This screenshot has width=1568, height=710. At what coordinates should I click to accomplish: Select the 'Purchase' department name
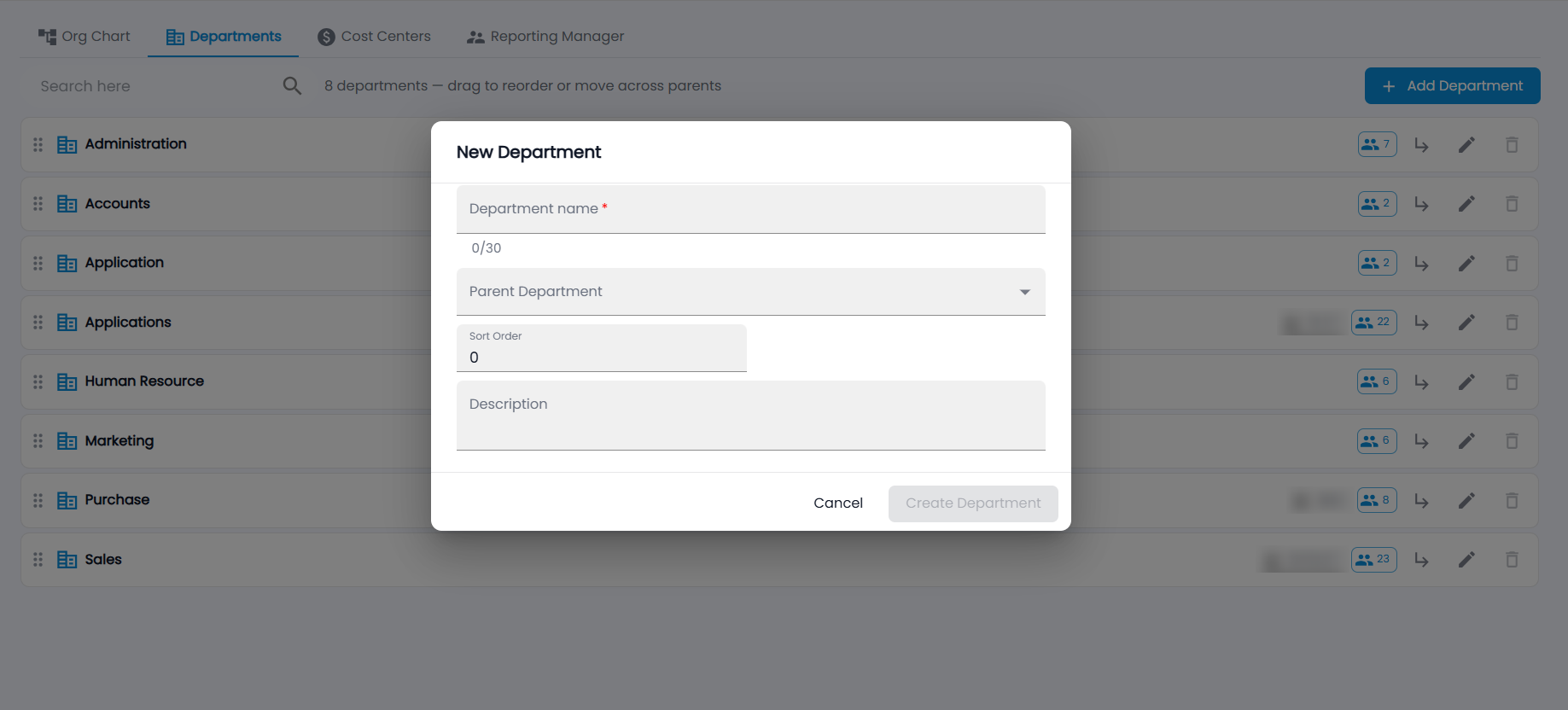tap(117, 500)
